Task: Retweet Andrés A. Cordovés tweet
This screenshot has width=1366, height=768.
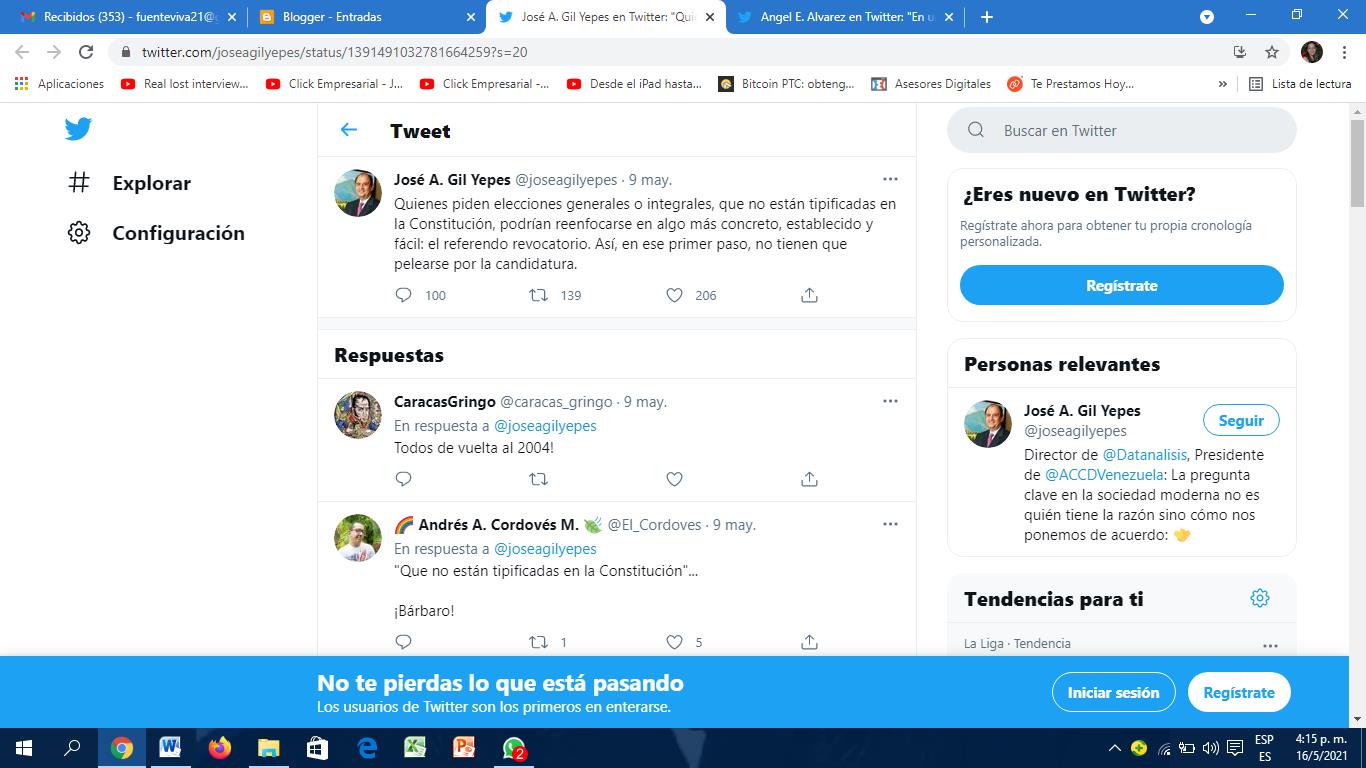Action: point(538,642)
